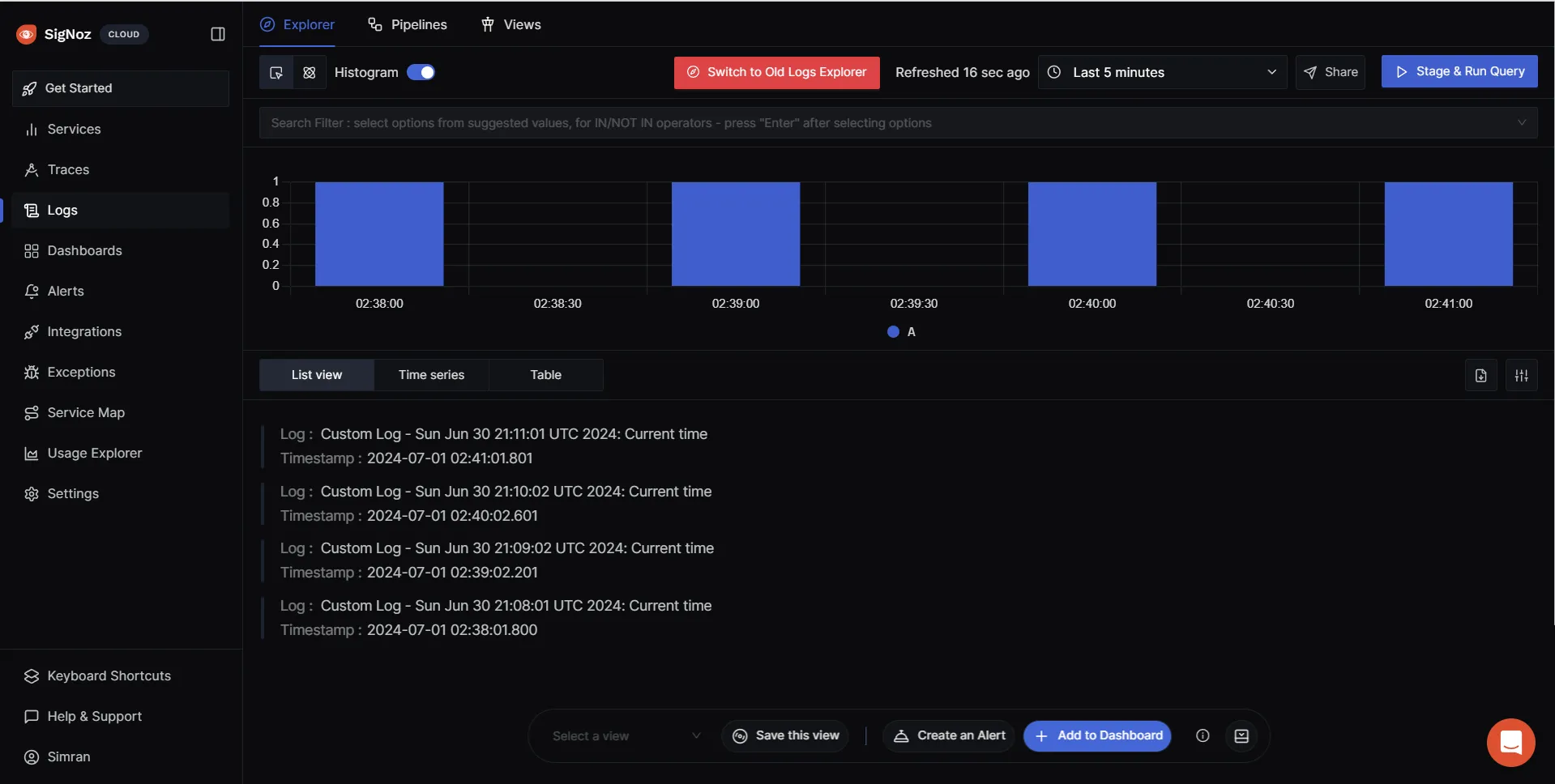This screenshot has width=1555, height=784.
Task: Open Settings in sidebar
Action: 121,493
